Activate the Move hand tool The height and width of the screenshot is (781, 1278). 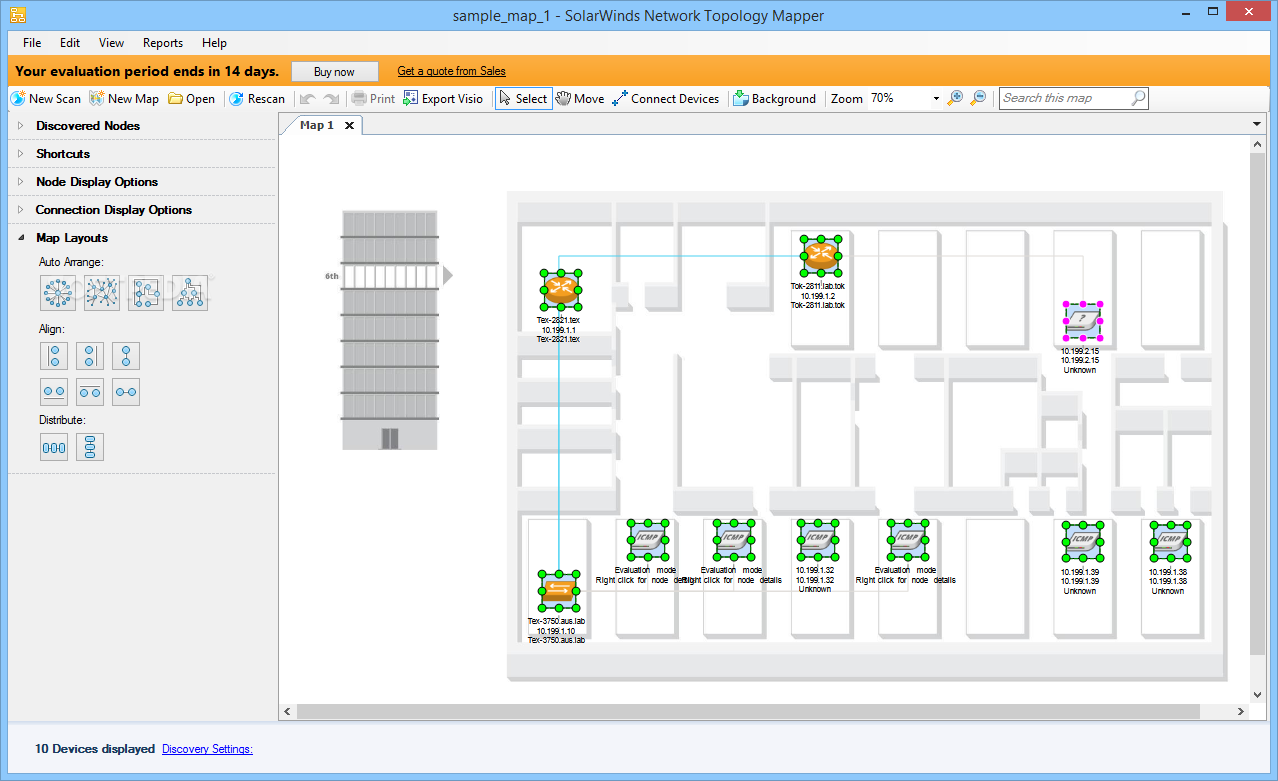tap(580, 99)
